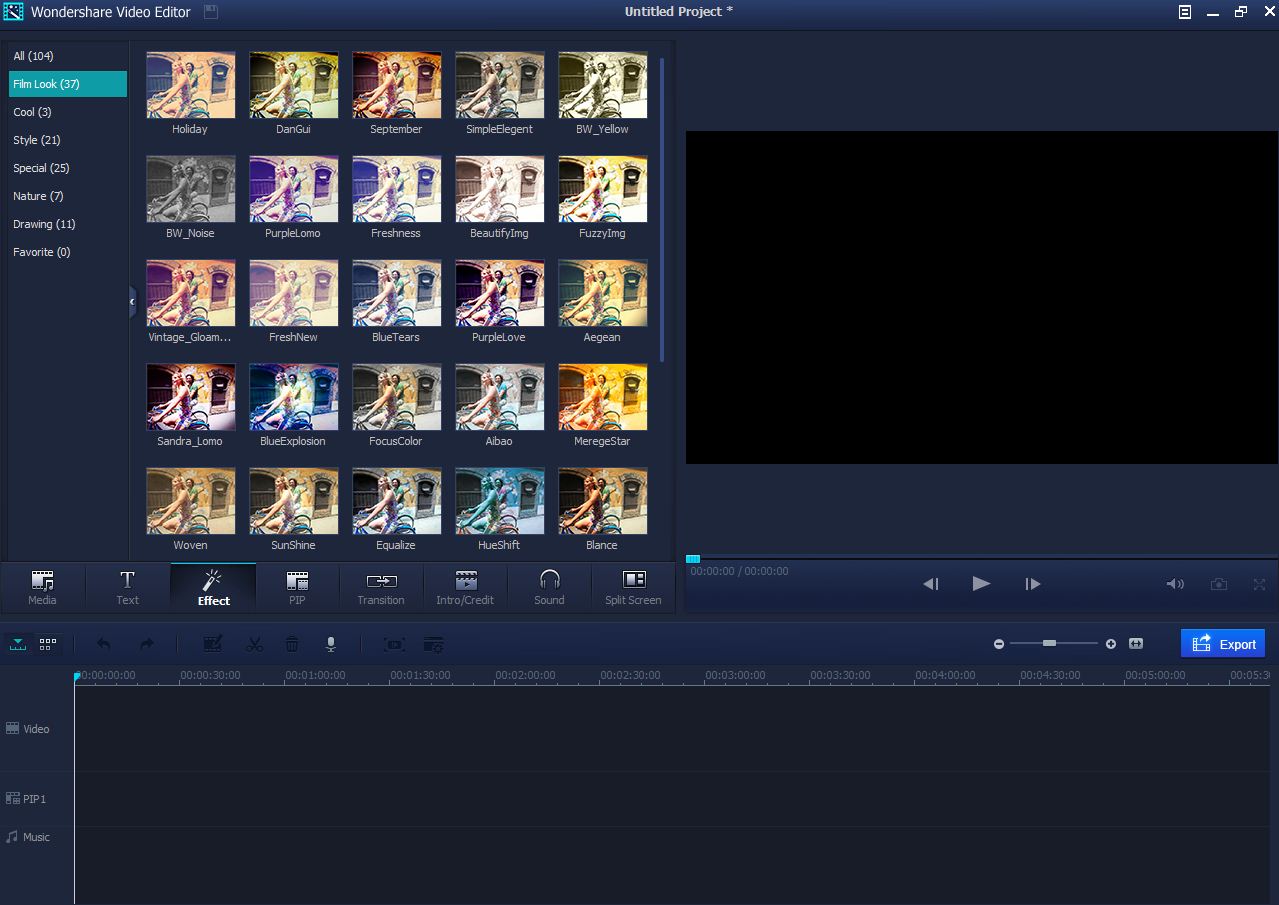Viewport: 1279px width, 905px height.
Task: Click the plus button to zoom into the timeline
Action: click(1110, 644)
